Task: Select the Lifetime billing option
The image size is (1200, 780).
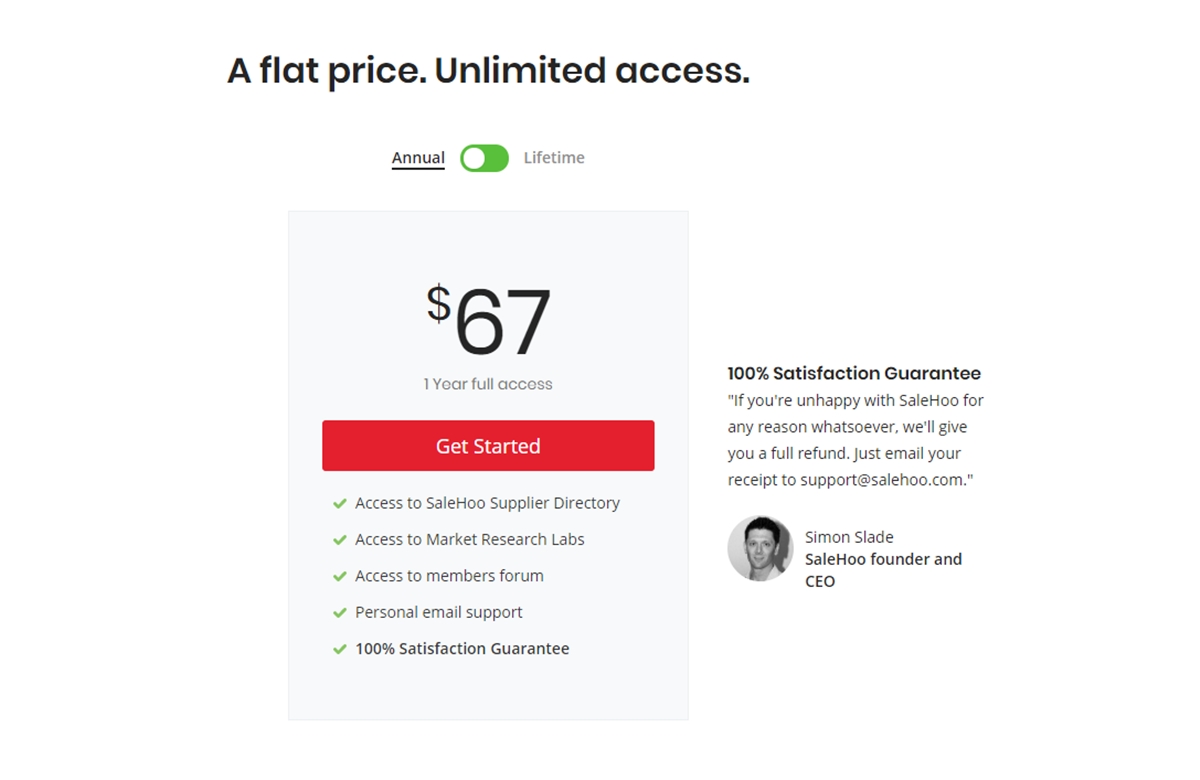Action: coord(554,158)
